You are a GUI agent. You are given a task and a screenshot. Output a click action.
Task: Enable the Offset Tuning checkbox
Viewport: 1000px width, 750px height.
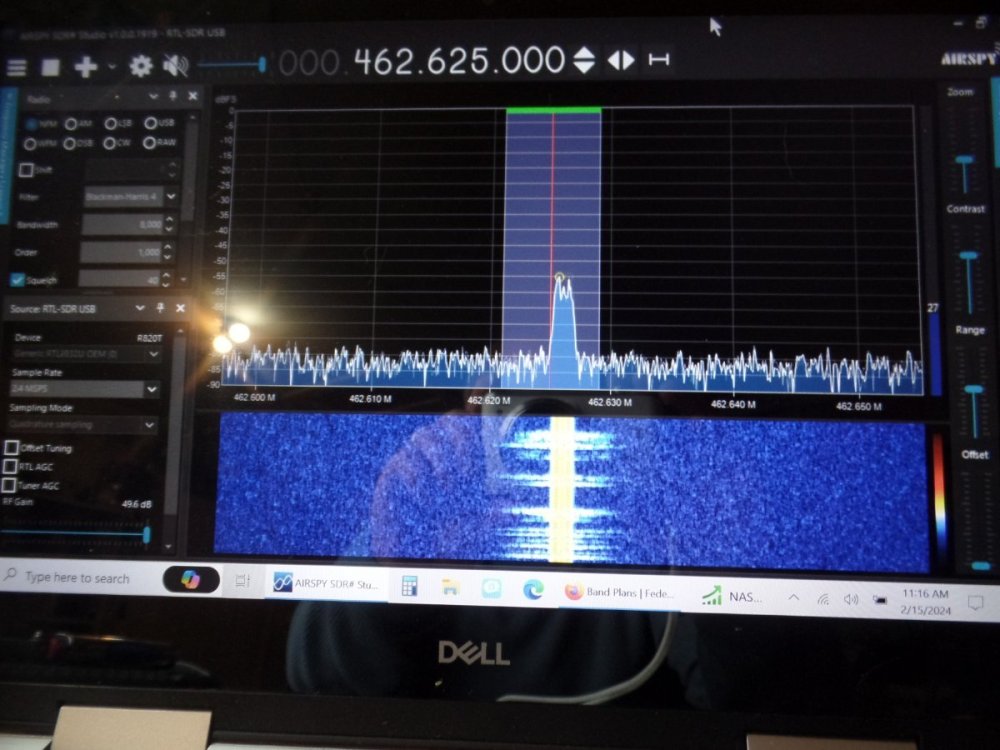click(x=12, y=448)
